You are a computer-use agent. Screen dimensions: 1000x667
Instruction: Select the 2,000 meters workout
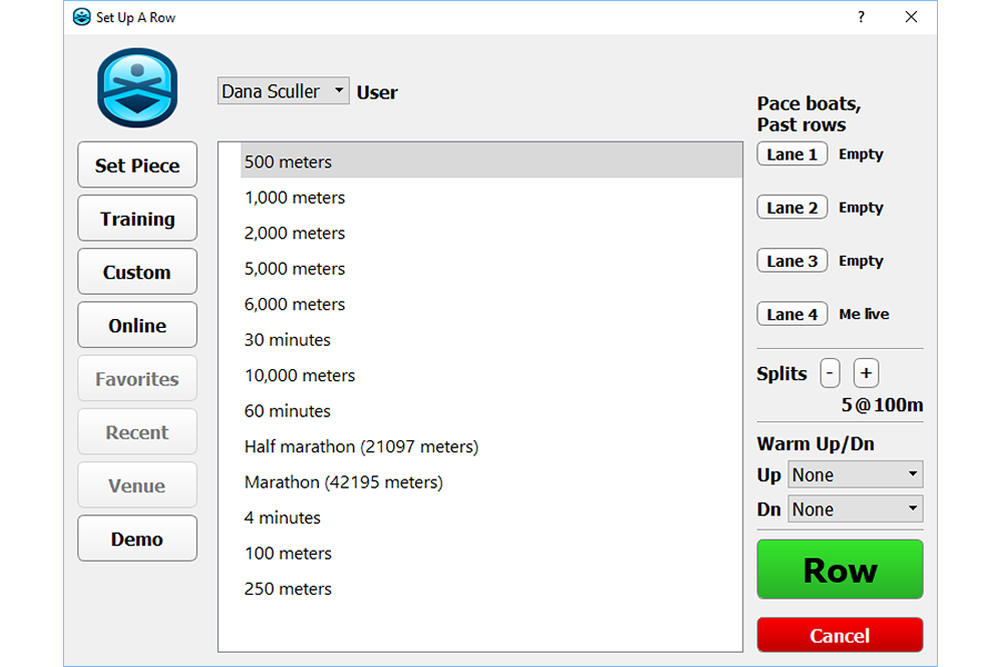295,233
